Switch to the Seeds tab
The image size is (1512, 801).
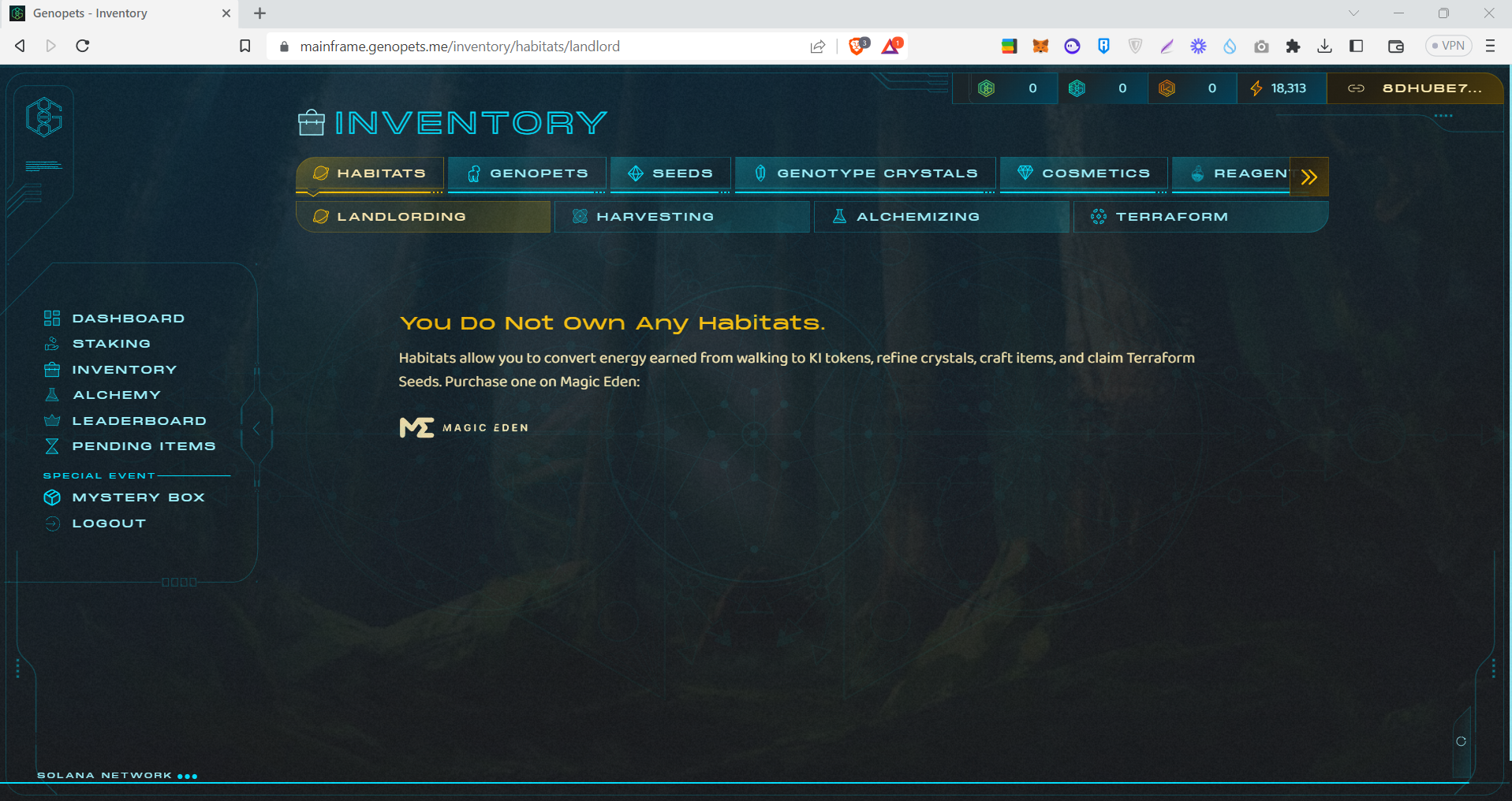(x=670, y=173)
